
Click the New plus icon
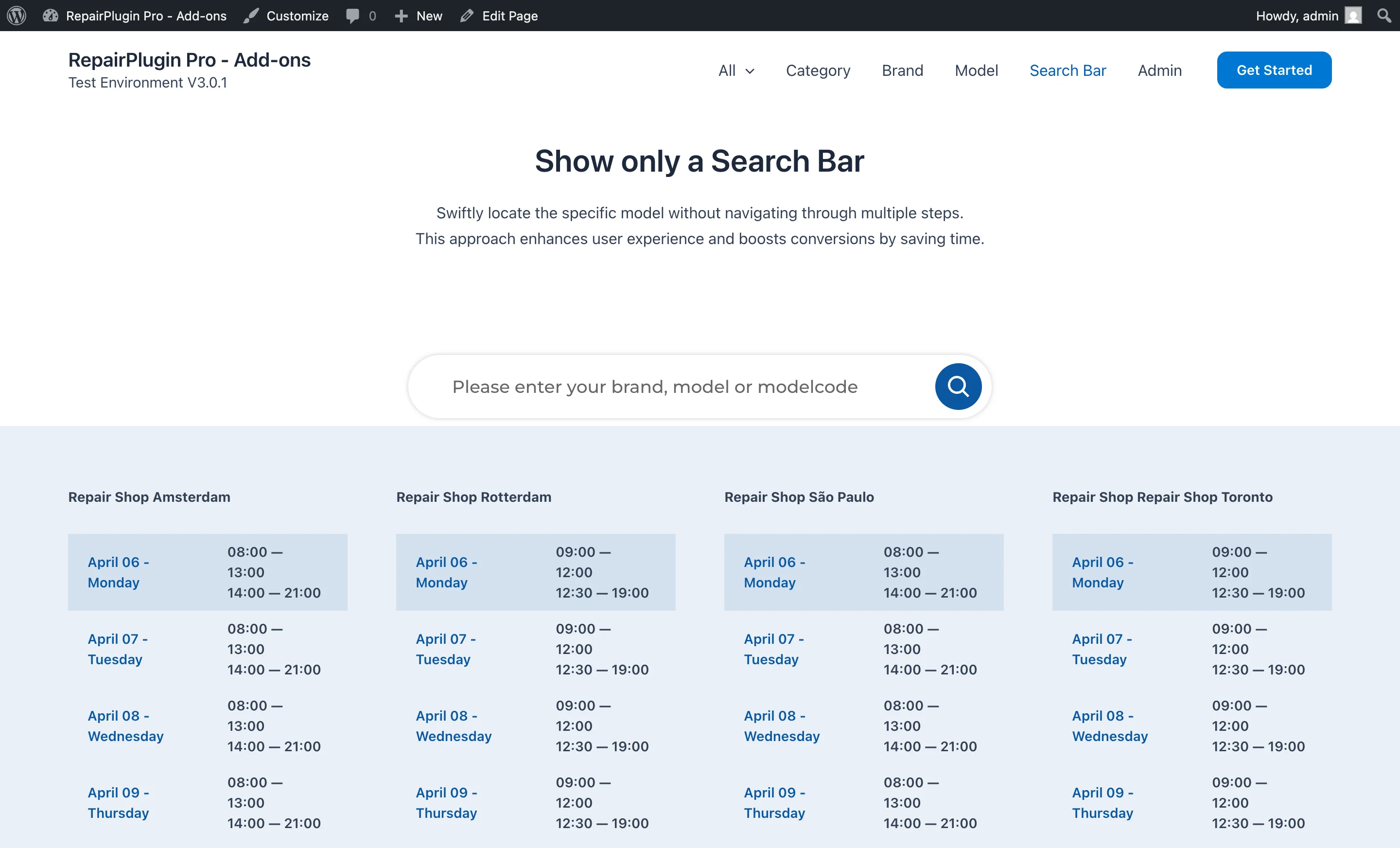click(x=402, y=16)
